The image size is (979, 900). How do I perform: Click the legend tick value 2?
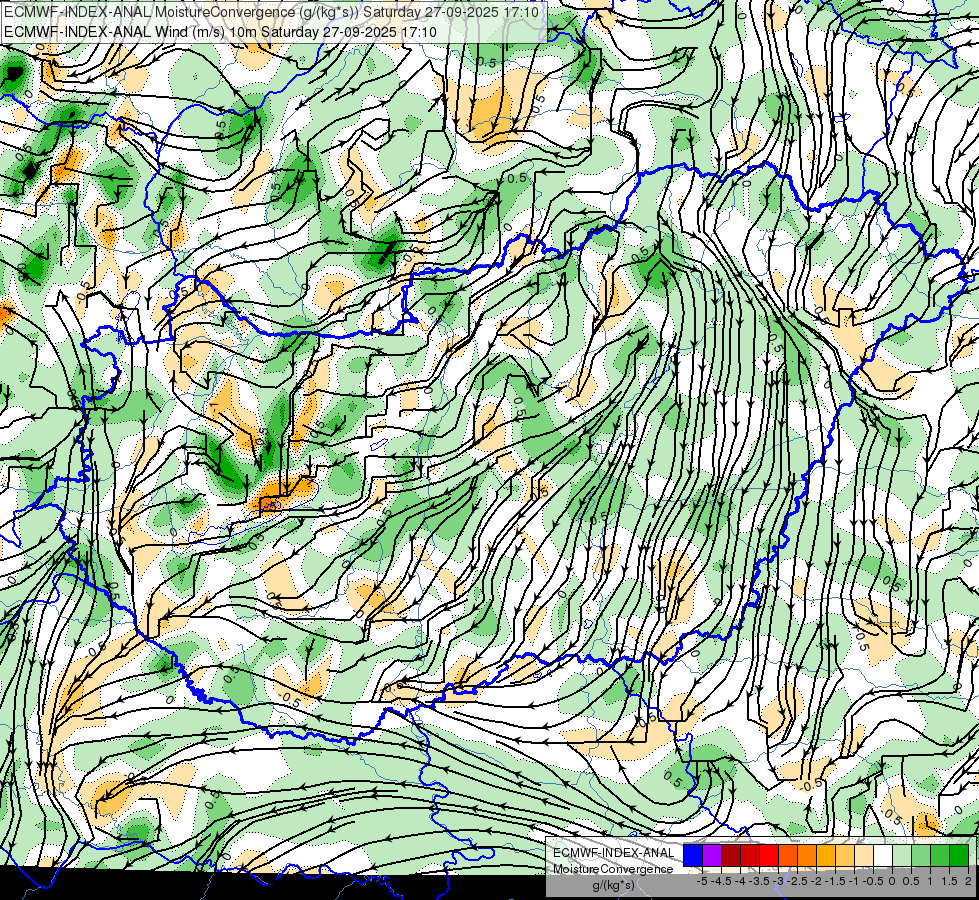pos(968,881)
